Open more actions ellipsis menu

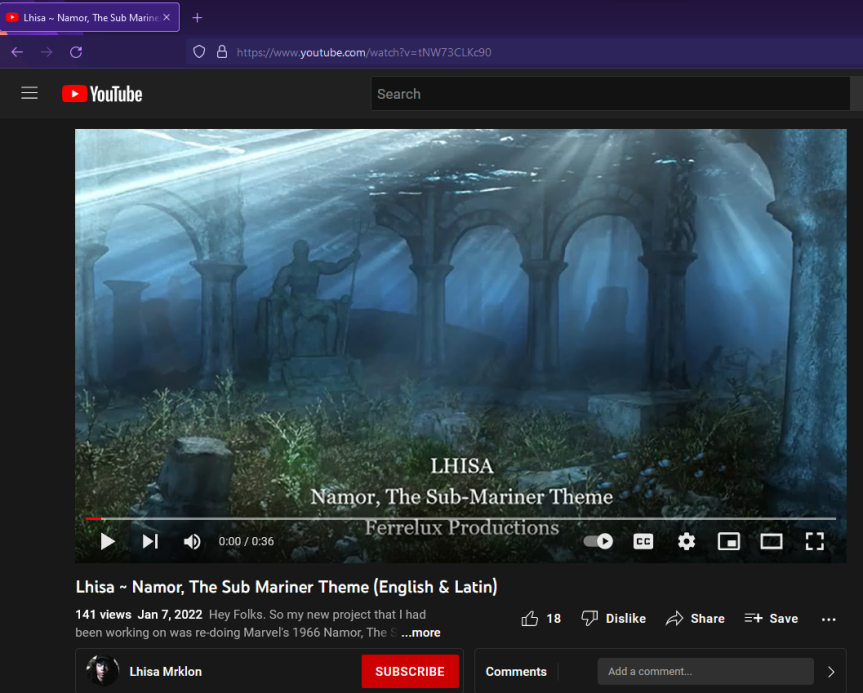828,619
